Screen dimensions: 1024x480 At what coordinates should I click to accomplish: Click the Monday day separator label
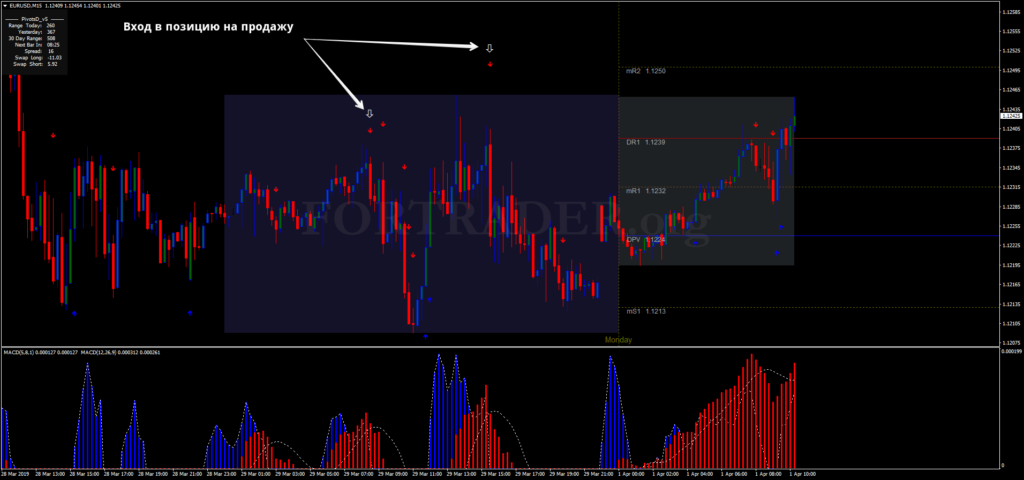618,340
